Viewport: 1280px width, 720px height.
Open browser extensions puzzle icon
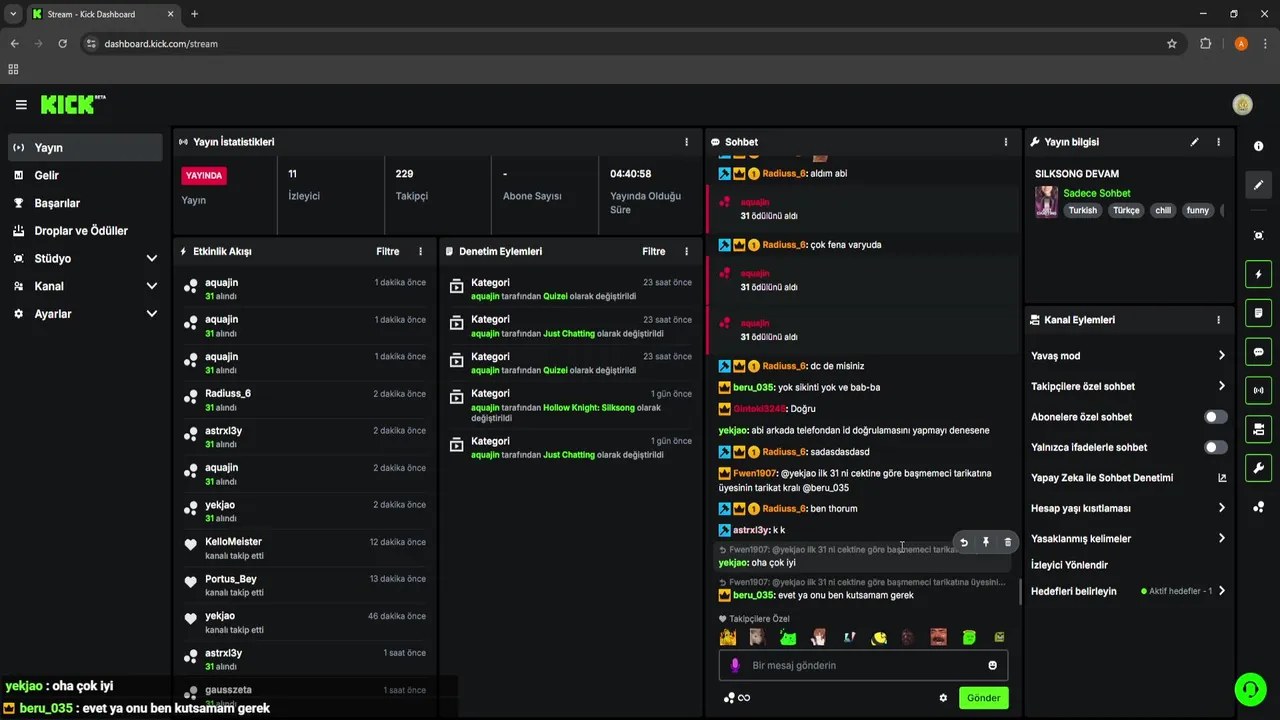1205,44
